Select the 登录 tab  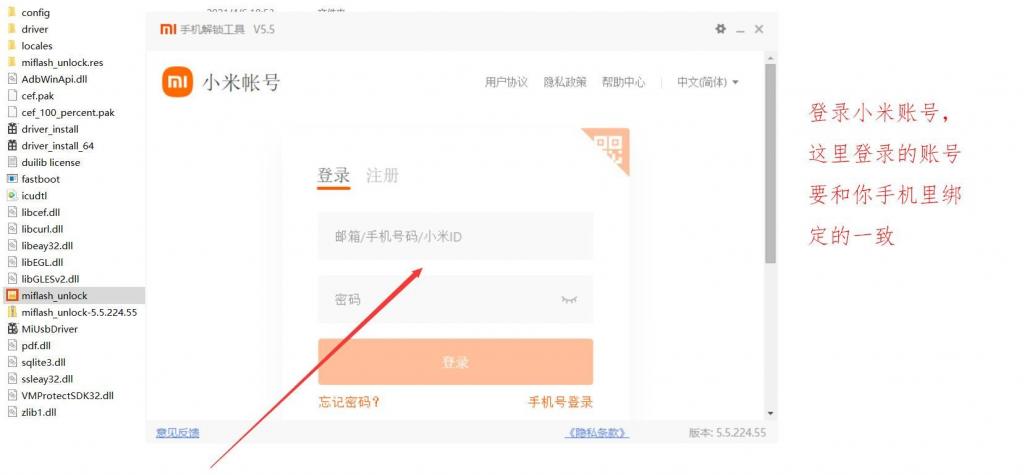pos(334,175)
